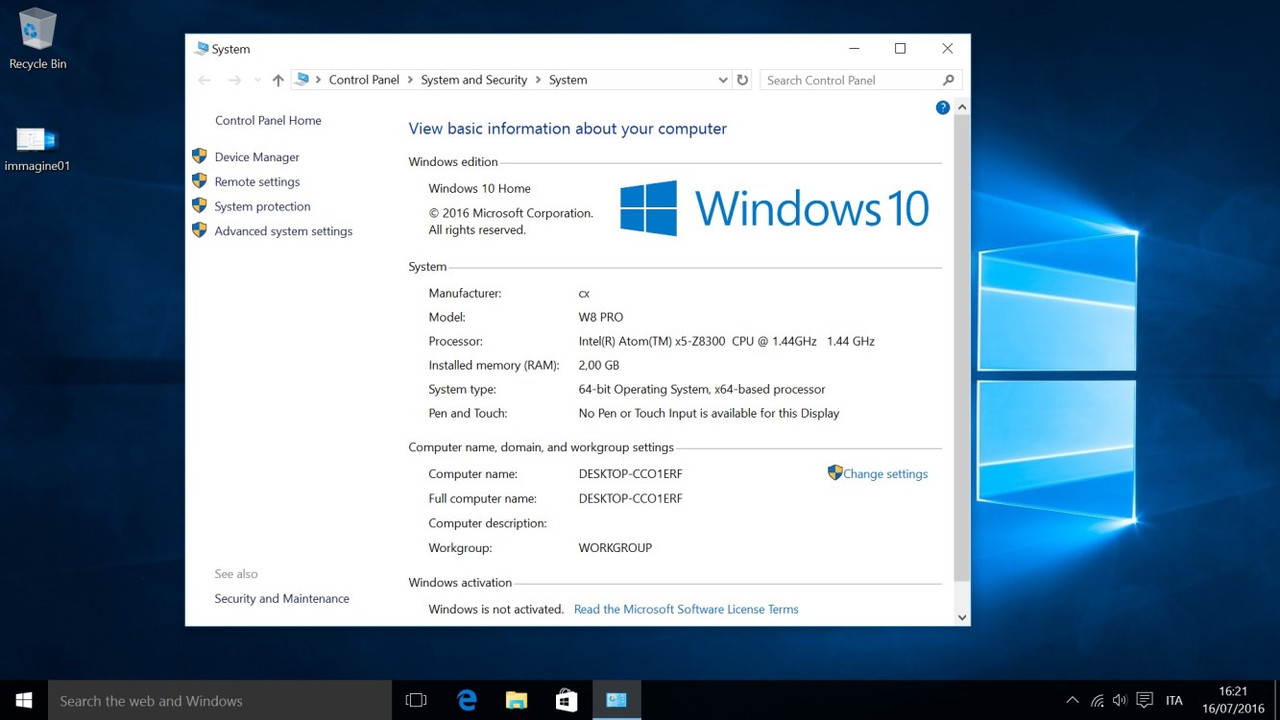This screenshot has width=1280, height=720.
Task: Open System protection link
Action: 262,207
